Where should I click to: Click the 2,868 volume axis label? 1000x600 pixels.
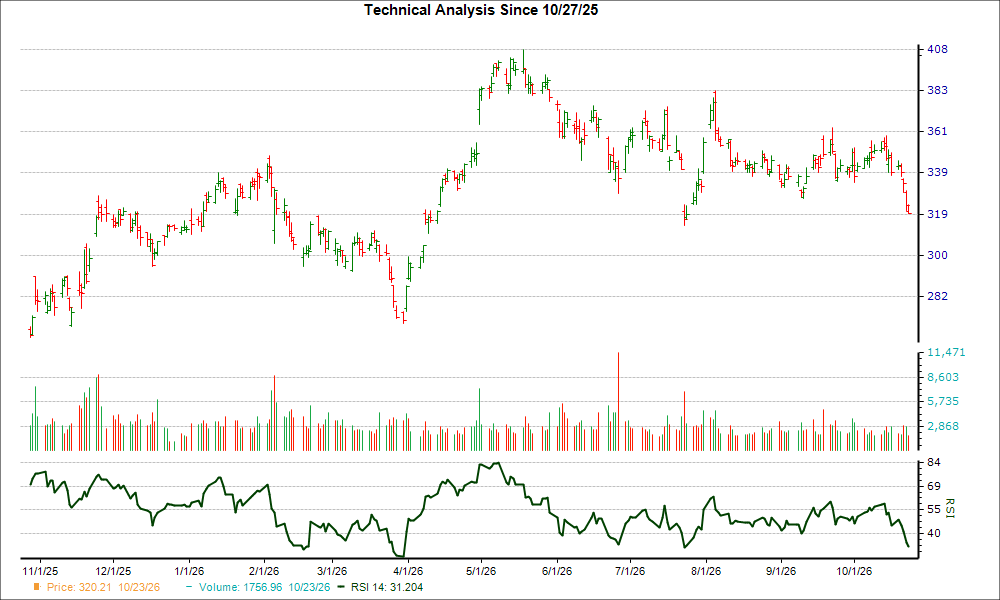coord(943,426)
